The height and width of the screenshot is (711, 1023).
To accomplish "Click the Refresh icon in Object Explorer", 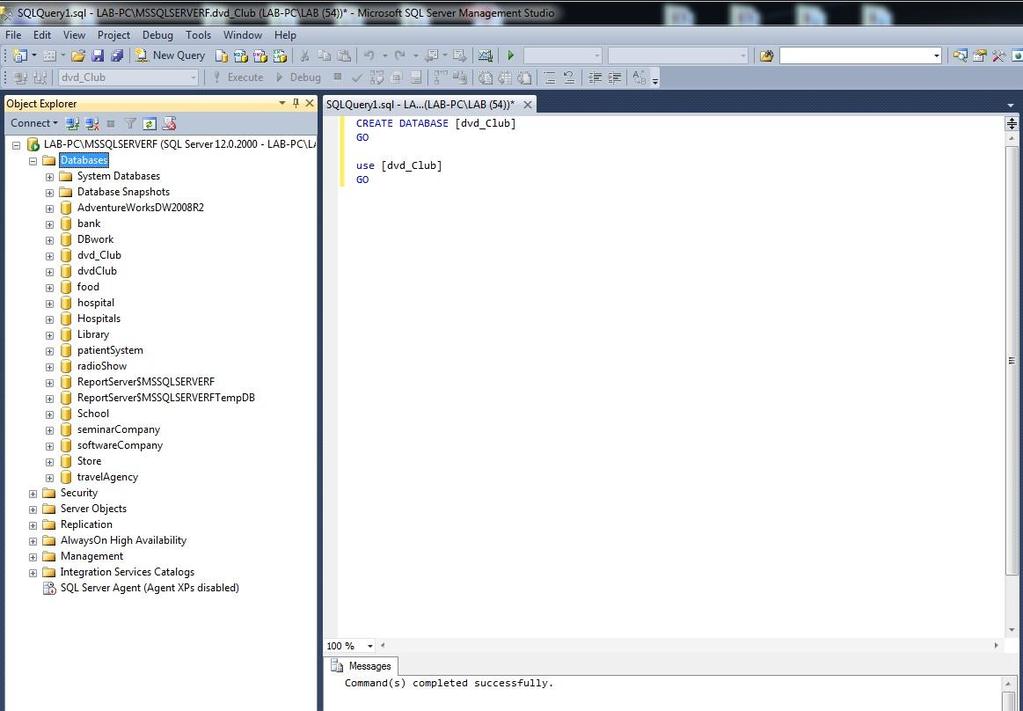I will click(x=149, y=123).
